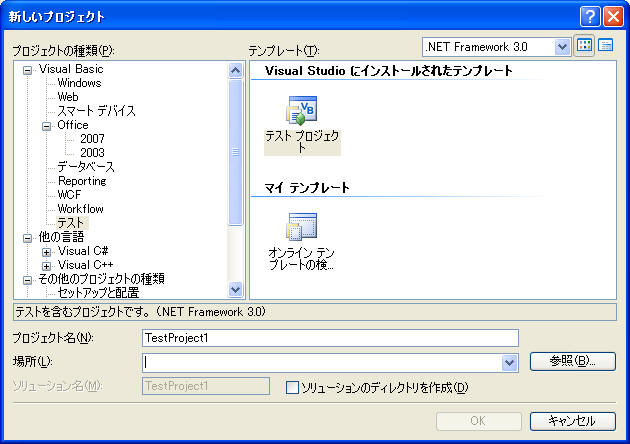Click project types scrollbar down arrow
The width and height of the screenshot is (630, 444).
tap(235, 289)
